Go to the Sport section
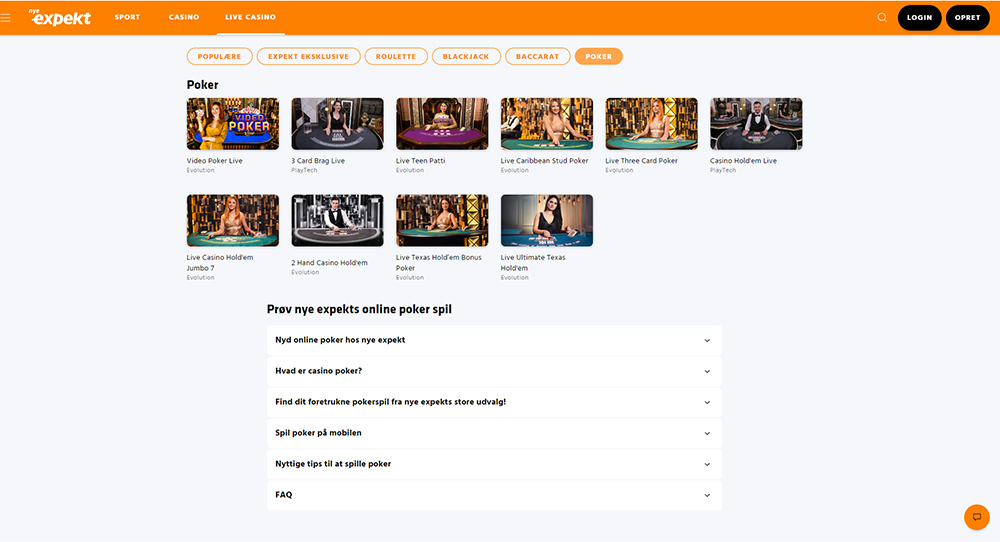Screen dimensions: 1000x542 click(127, 17)
